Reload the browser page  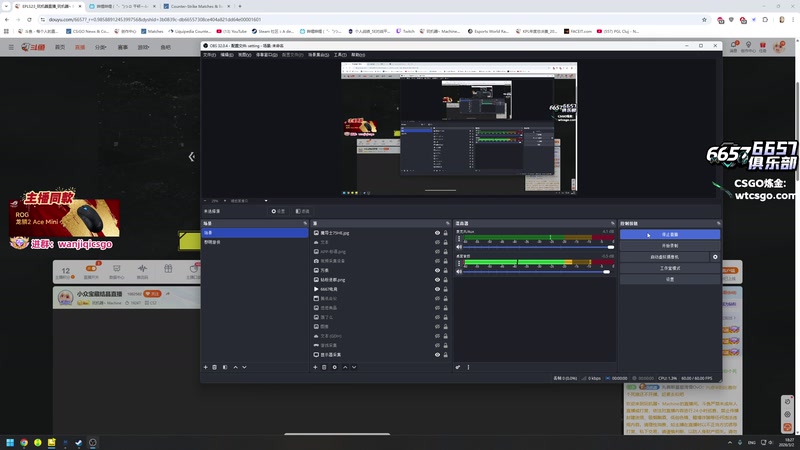pos(29,19)
